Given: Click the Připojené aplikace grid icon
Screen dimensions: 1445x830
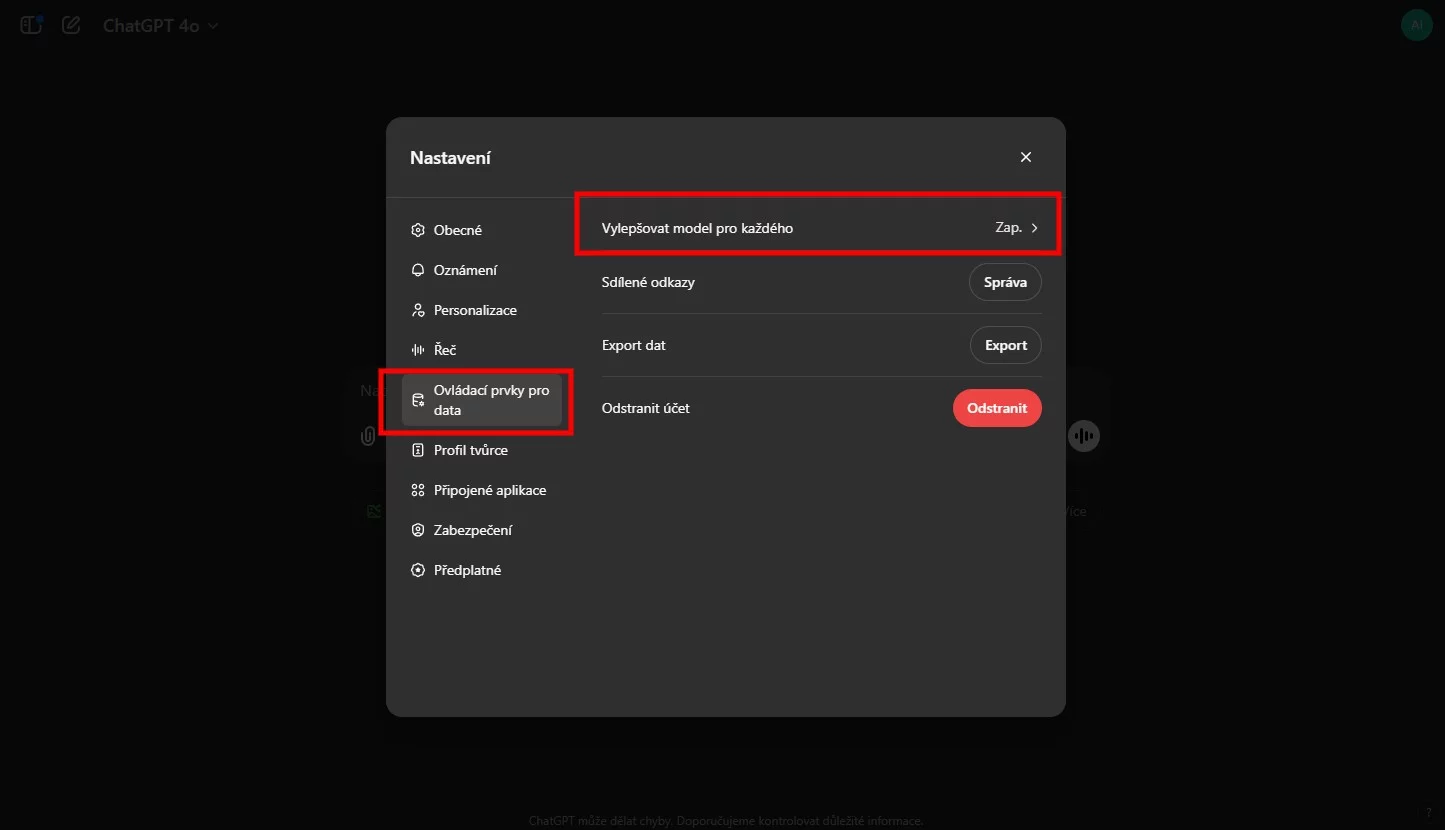Looking at the screenshot, I should [418, 490].
